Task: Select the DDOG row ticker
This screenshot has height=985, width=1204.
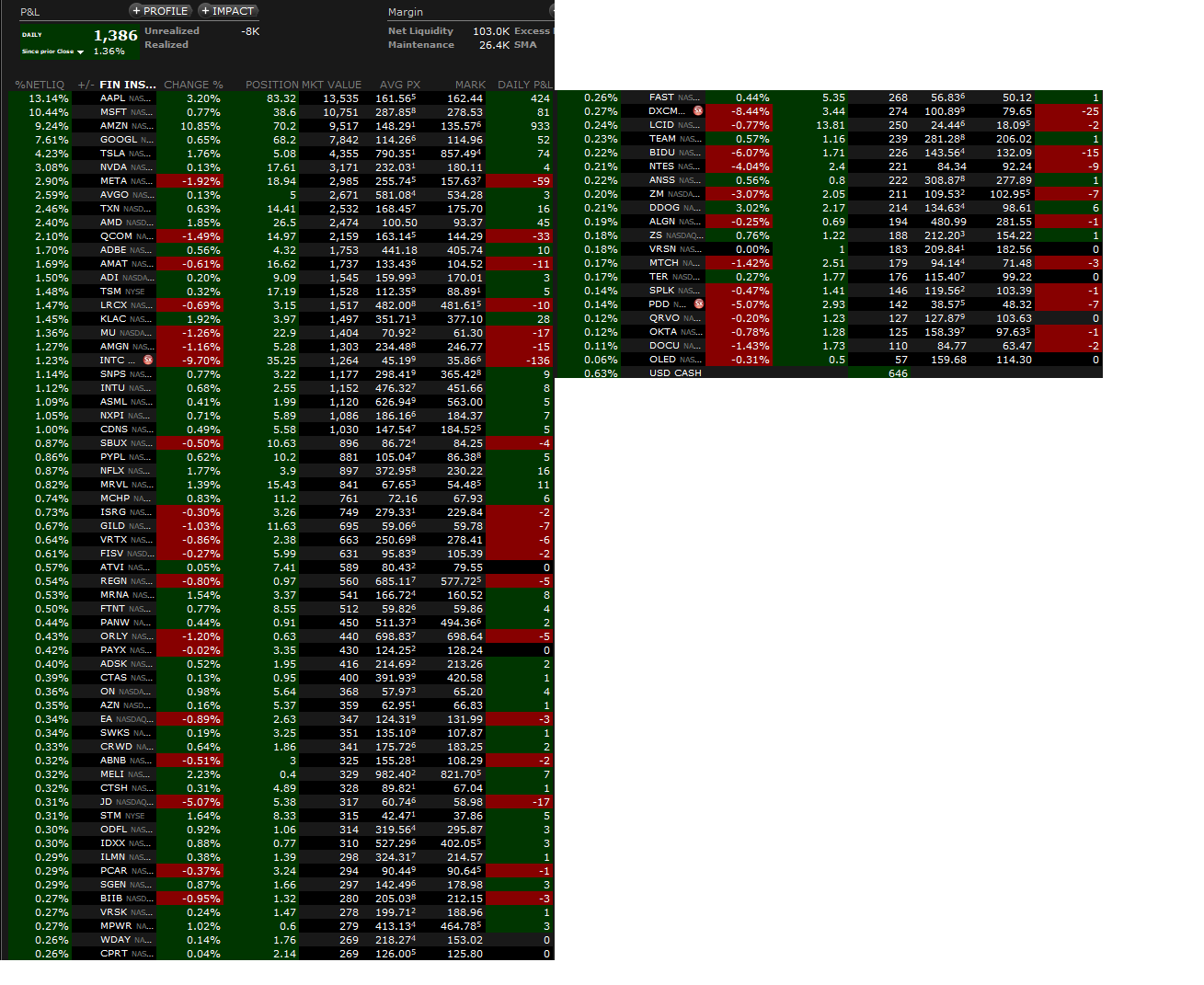Action: (664, 208)
